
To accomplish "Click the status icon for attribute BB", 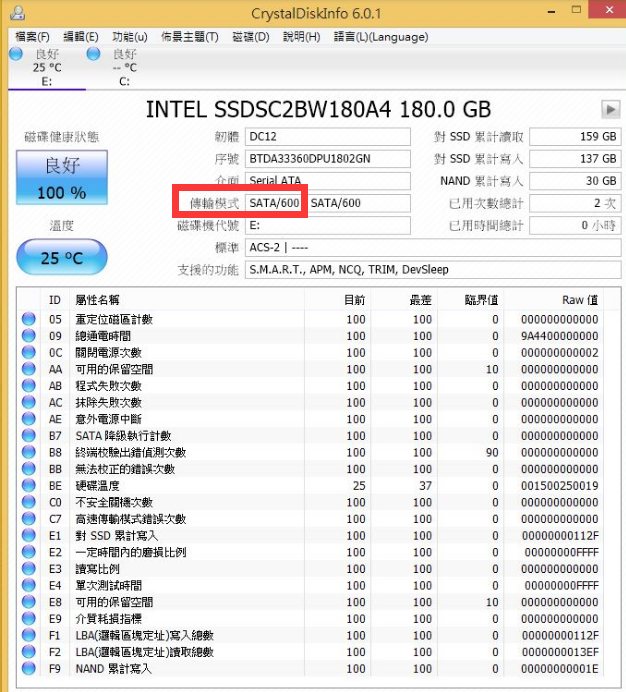I will click(29, 469).
